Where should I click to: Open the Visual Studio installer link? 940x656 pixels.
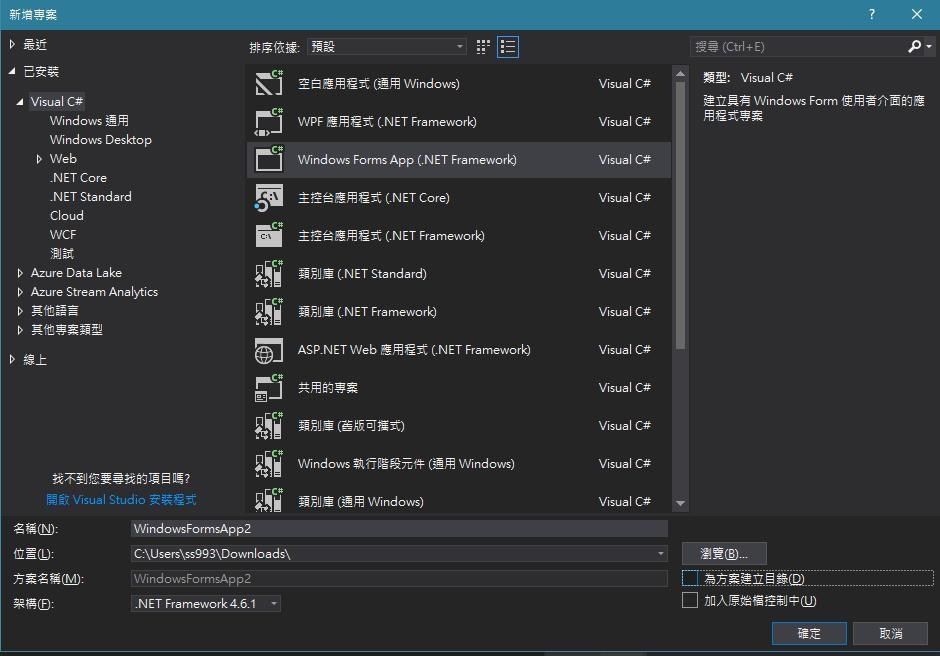click(121, 499)
